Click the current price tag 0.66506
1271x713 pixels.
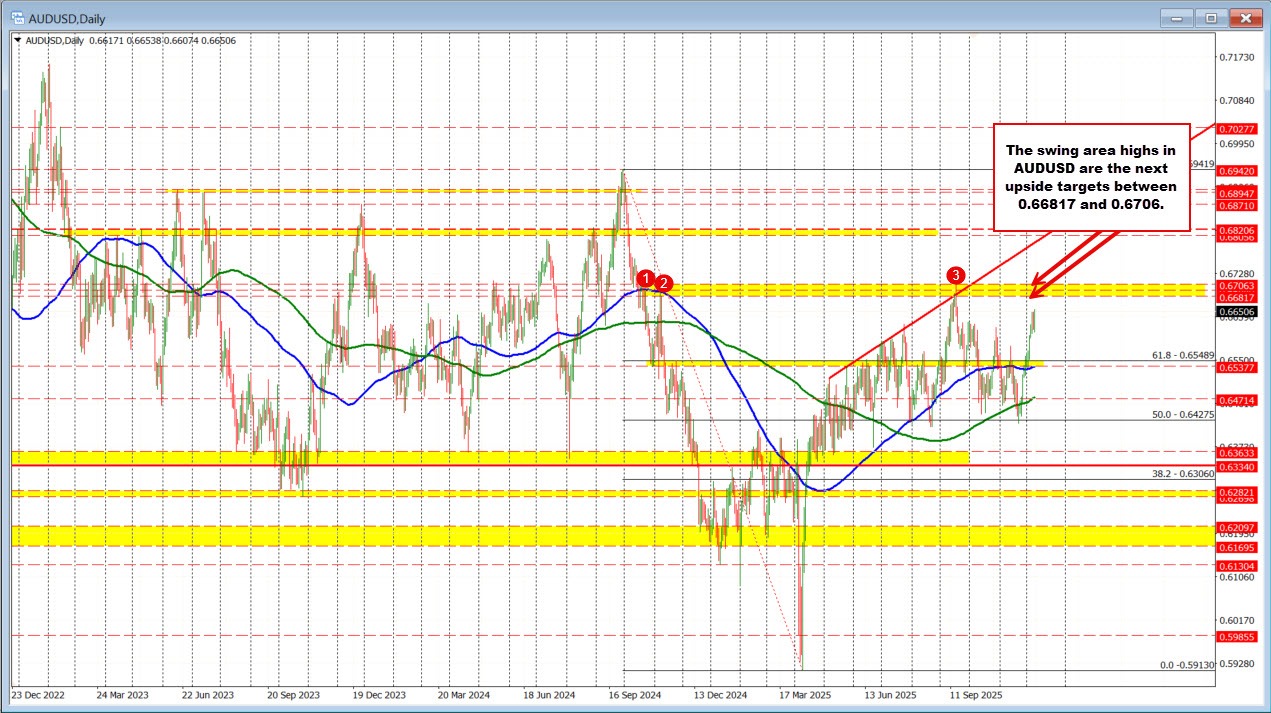click(x=1235, y=311)
